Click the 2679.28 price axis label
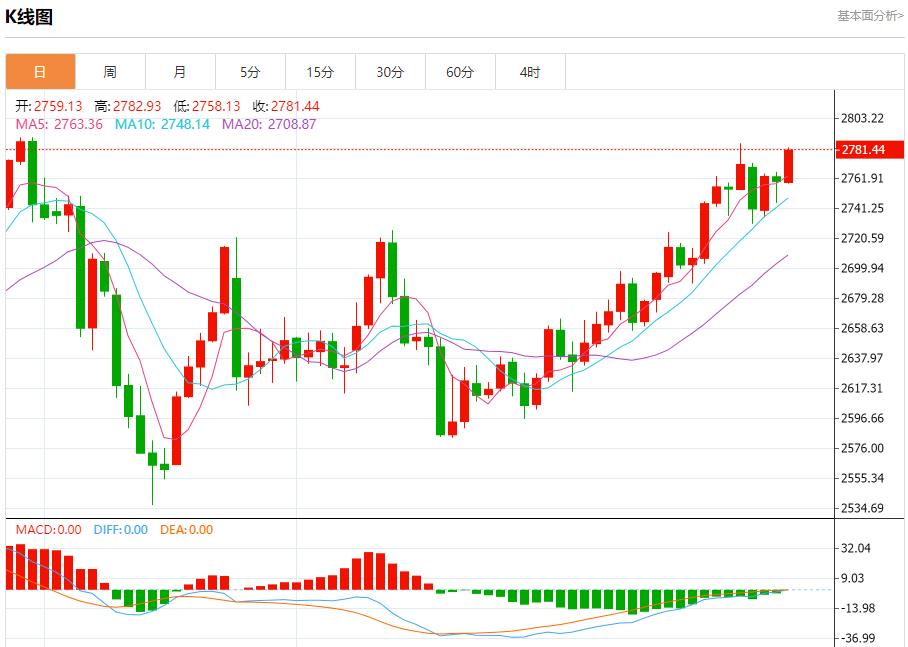The width and height of the screenshot is (908, 647). click(862, 298)
